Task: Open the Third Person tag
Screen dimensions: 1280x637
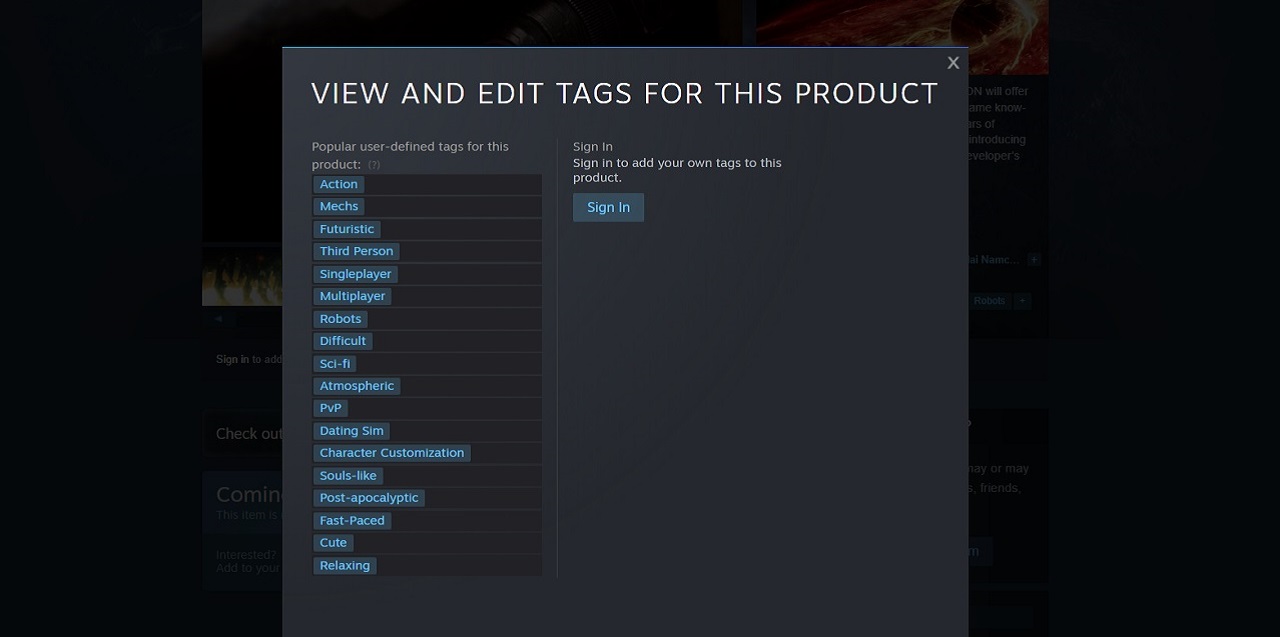Action: pyautogui.click(x=356, y=251)
